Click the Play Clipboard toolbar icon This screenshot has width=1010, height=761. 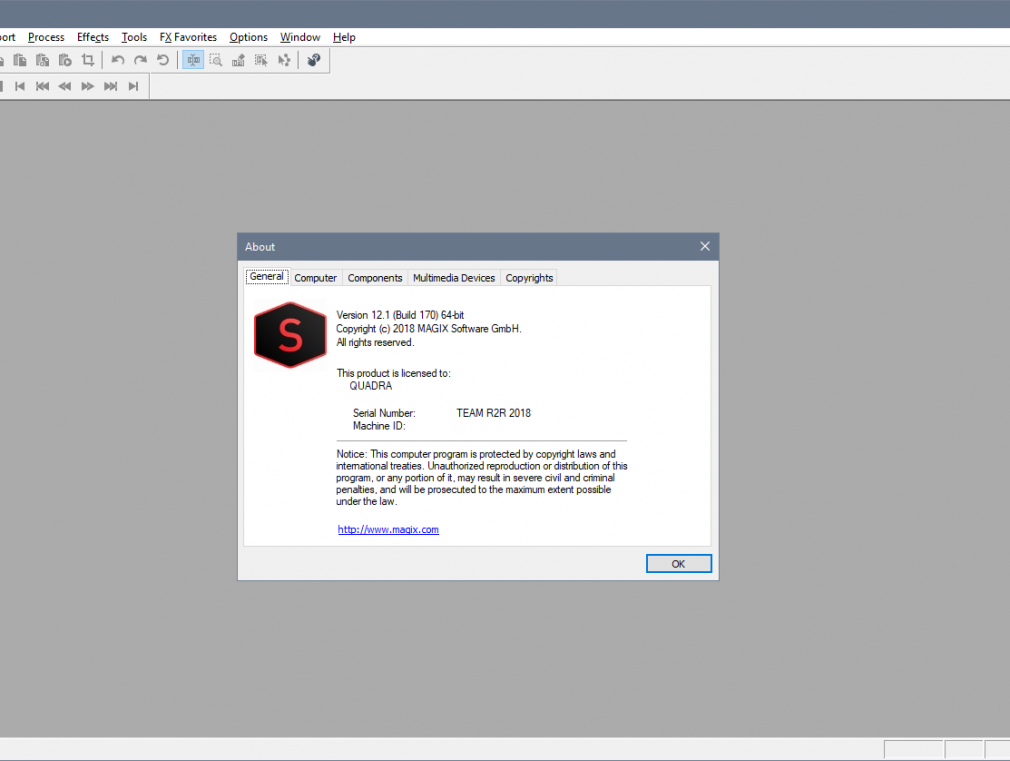click(65, 60)
